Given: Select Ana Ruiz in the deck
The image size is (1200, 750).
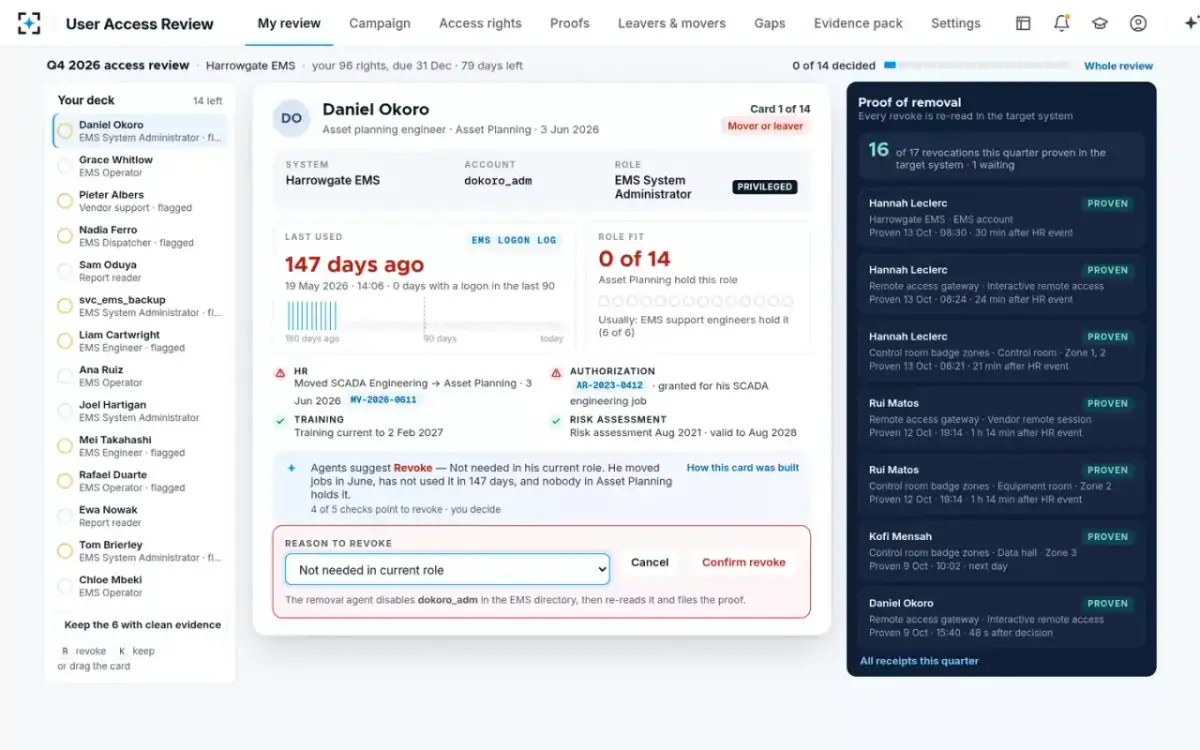Looking at the screenshot, I should tap(140, 376).
